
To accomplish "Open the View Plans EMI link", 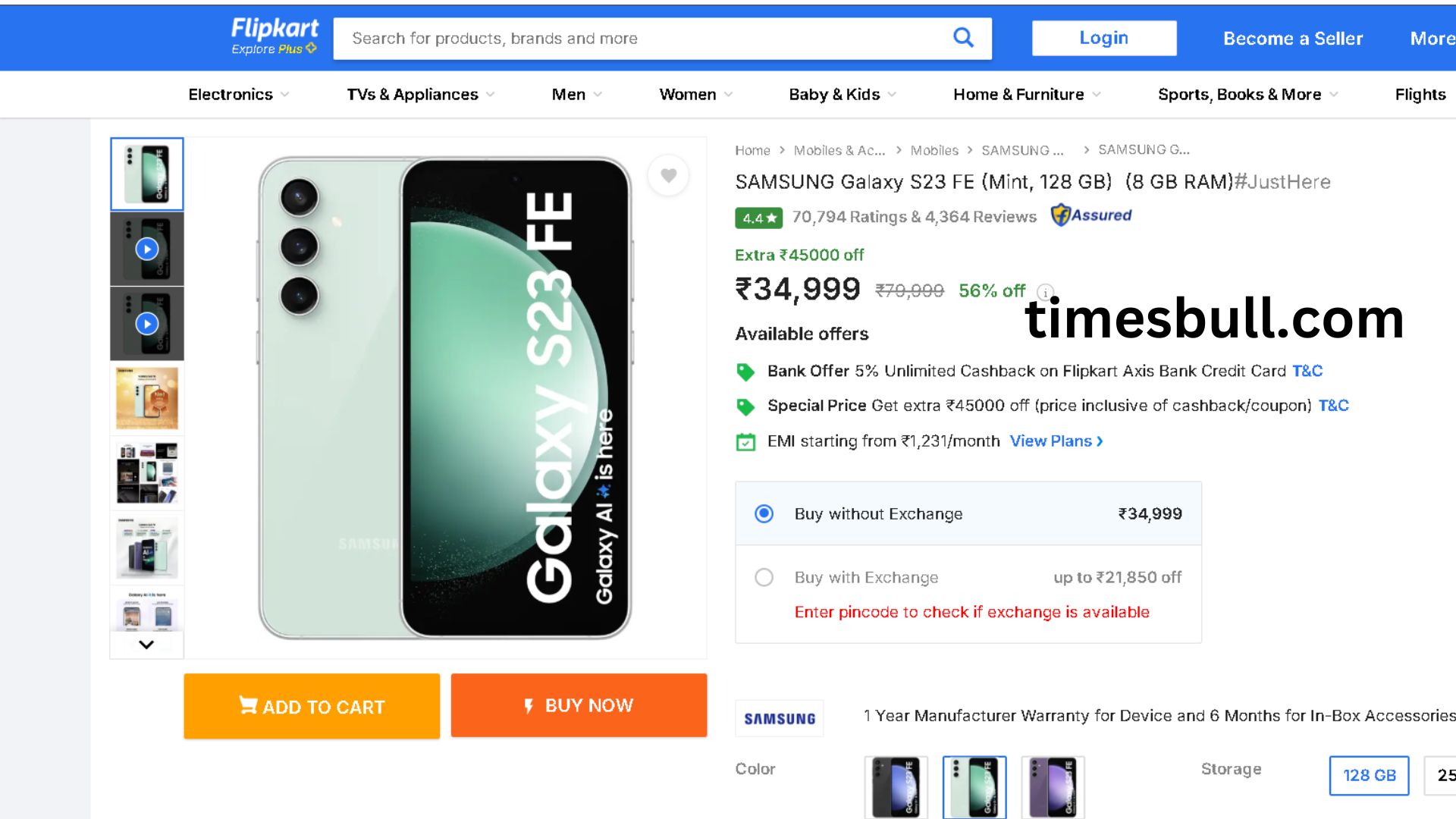I will [x=1056, y=441].
